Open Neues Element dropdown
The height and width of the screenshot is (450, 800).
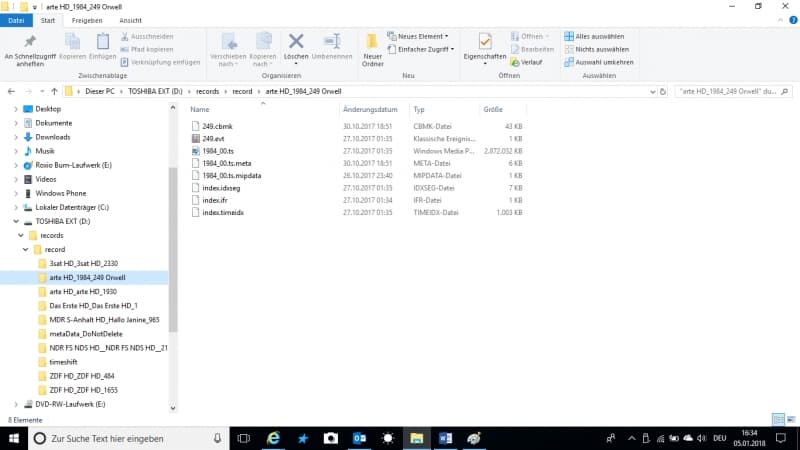coord(418,37)
